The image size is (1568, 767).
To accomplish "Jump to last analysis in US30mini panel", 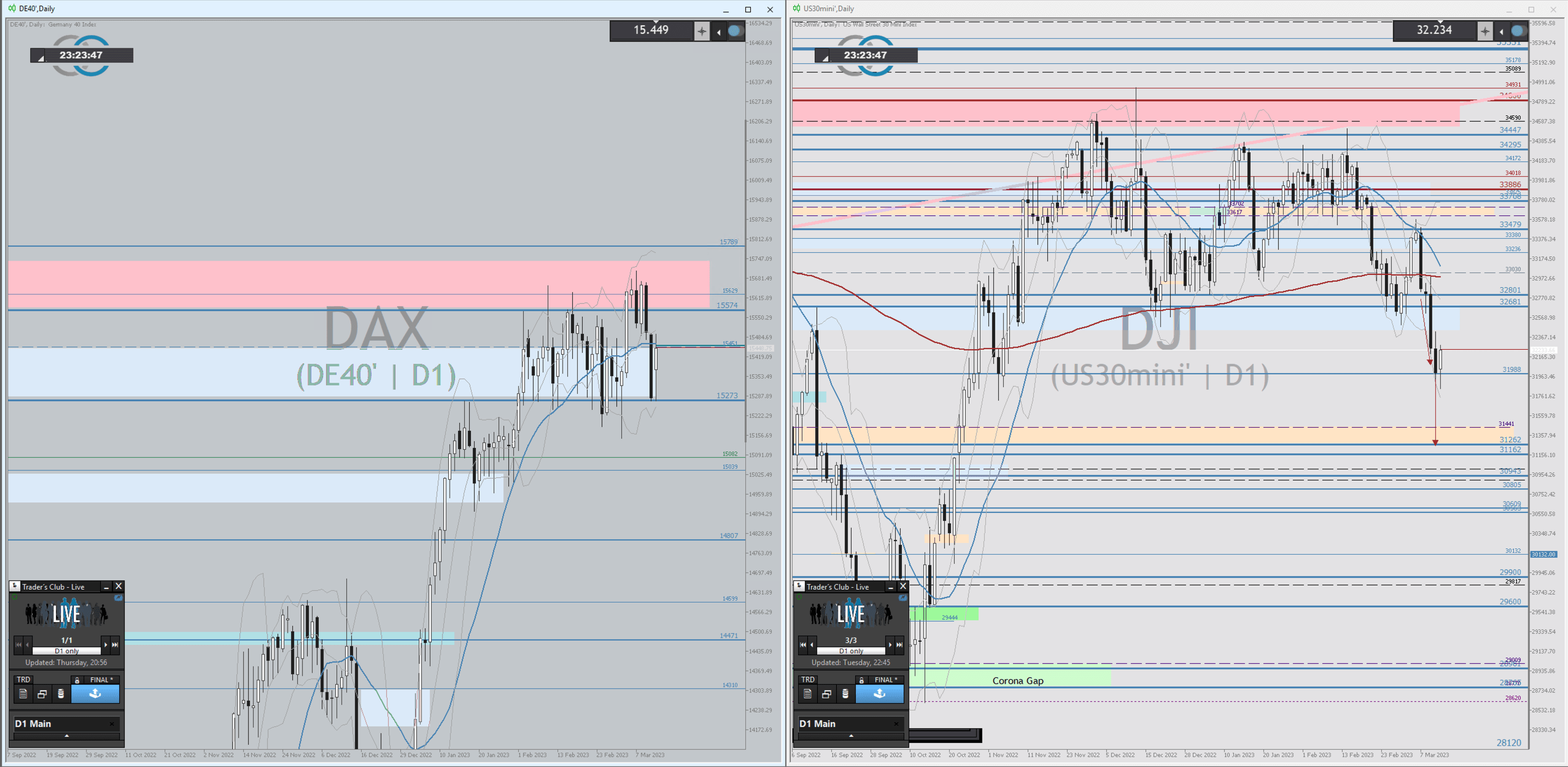I will tap(899, 645).
